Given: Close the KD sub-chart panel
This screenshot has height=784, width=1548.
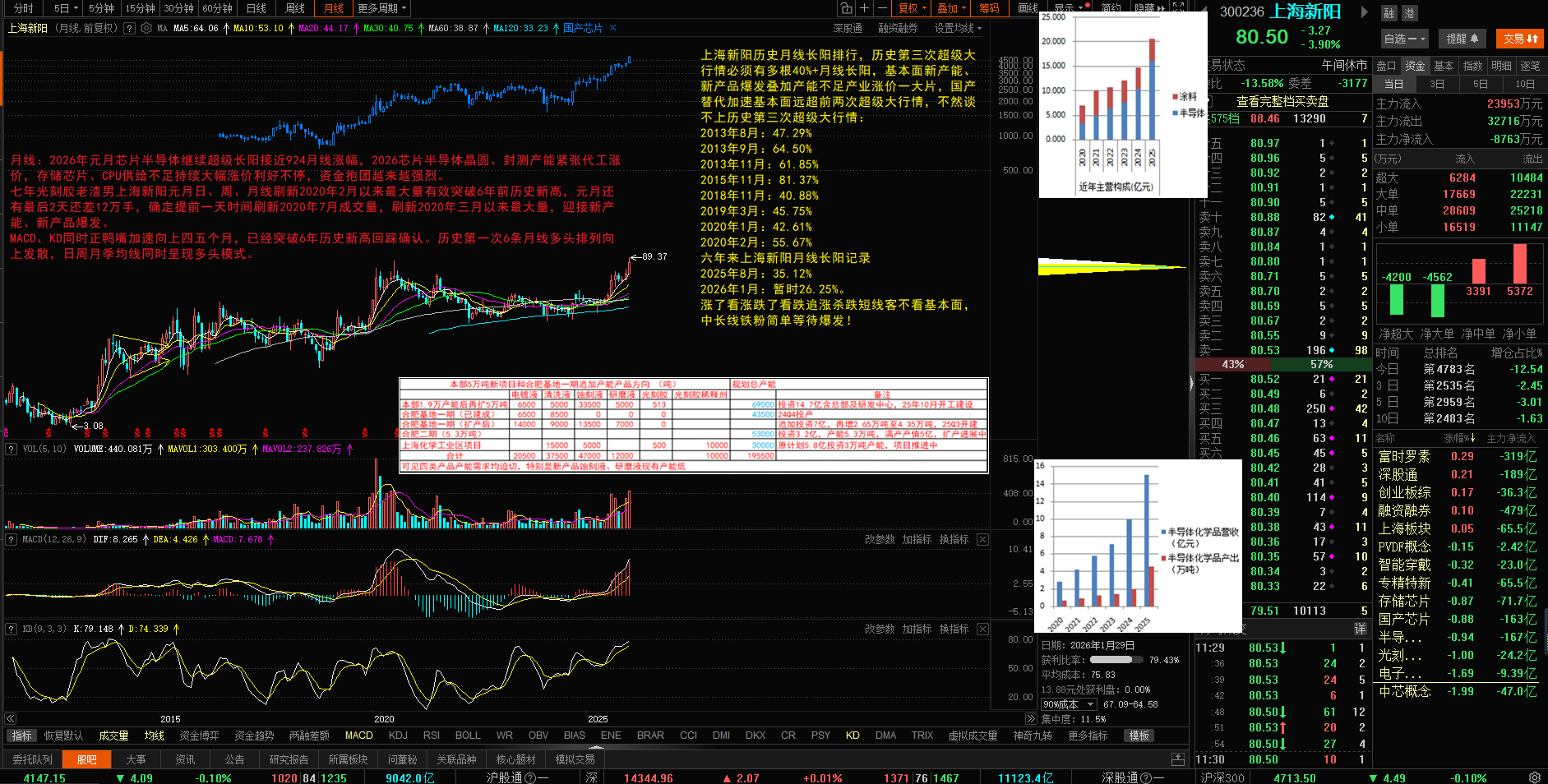Looking at the screenshot, I should (x=982, y=629).
